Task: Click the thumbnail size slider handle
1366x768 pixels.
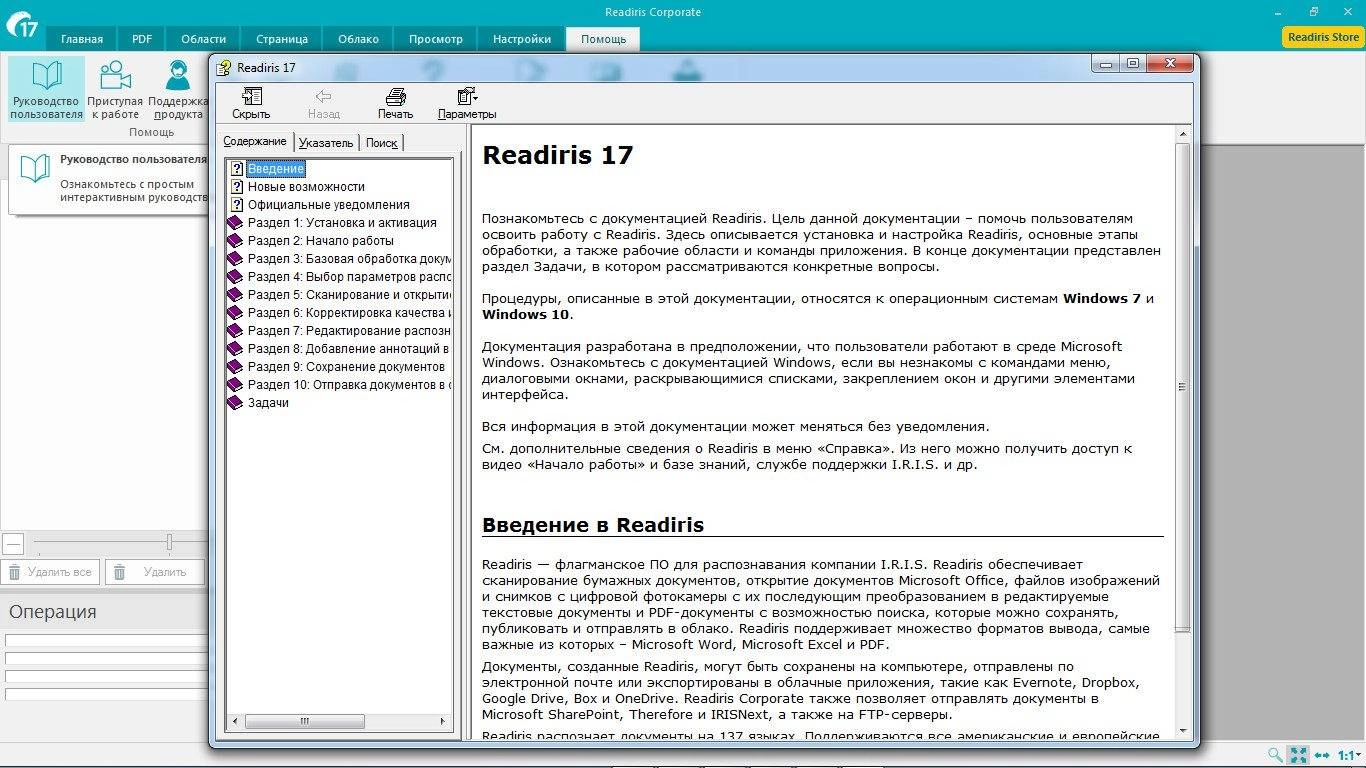Action: pyautogui.click(x=169, y=542)
